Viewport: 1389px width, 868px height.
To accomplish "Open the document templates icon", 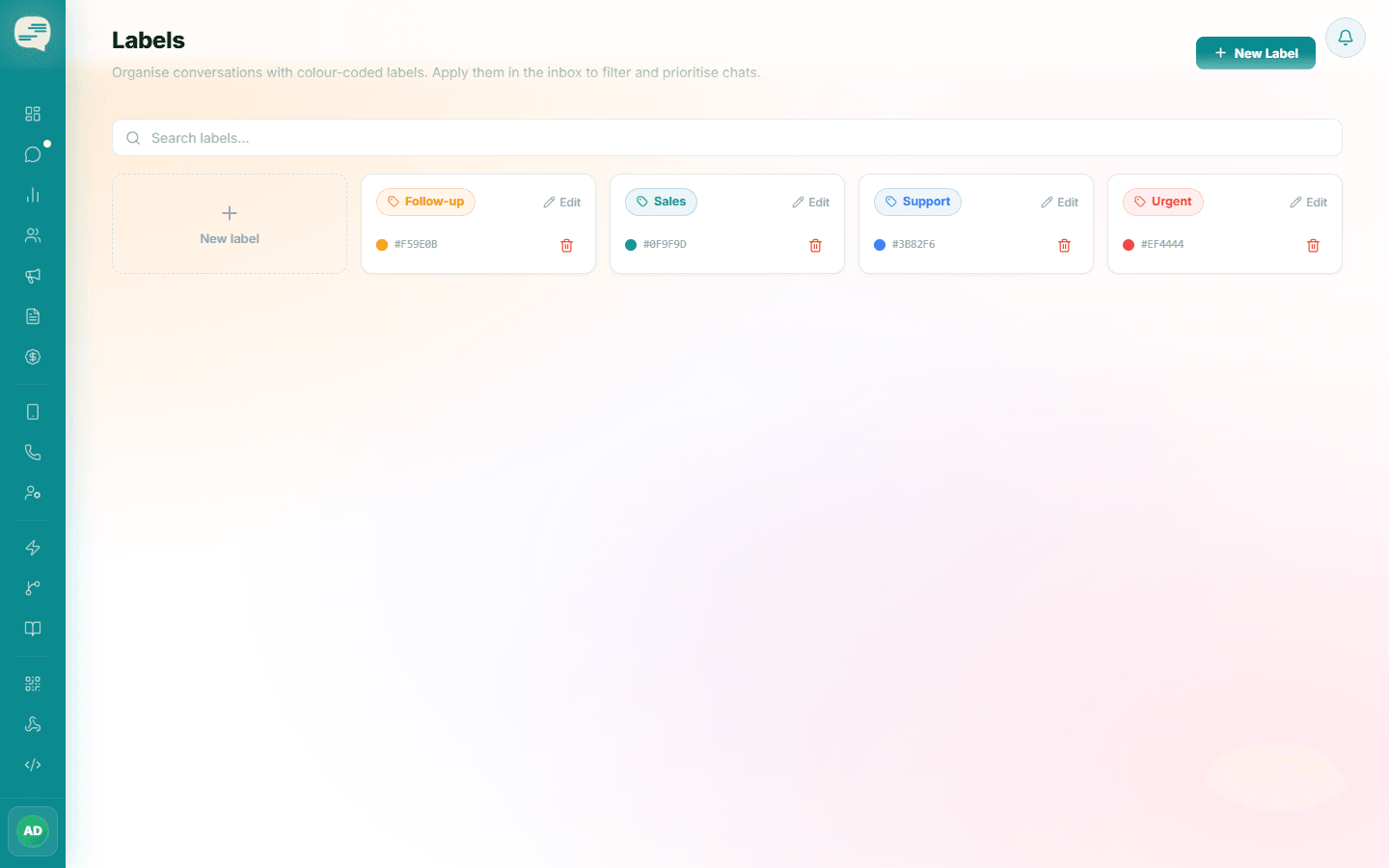I will click(x=33, y=316).
